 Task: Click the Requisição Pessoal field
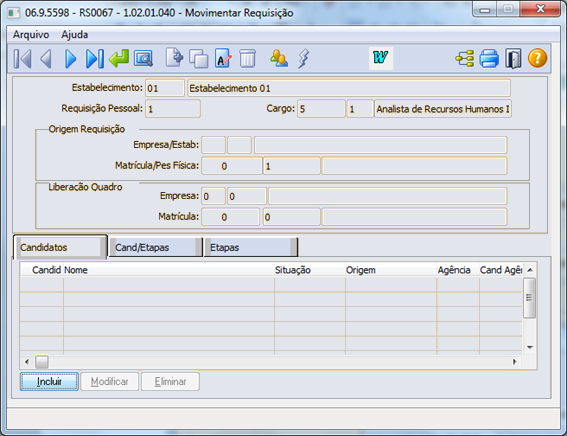(173, 109)
